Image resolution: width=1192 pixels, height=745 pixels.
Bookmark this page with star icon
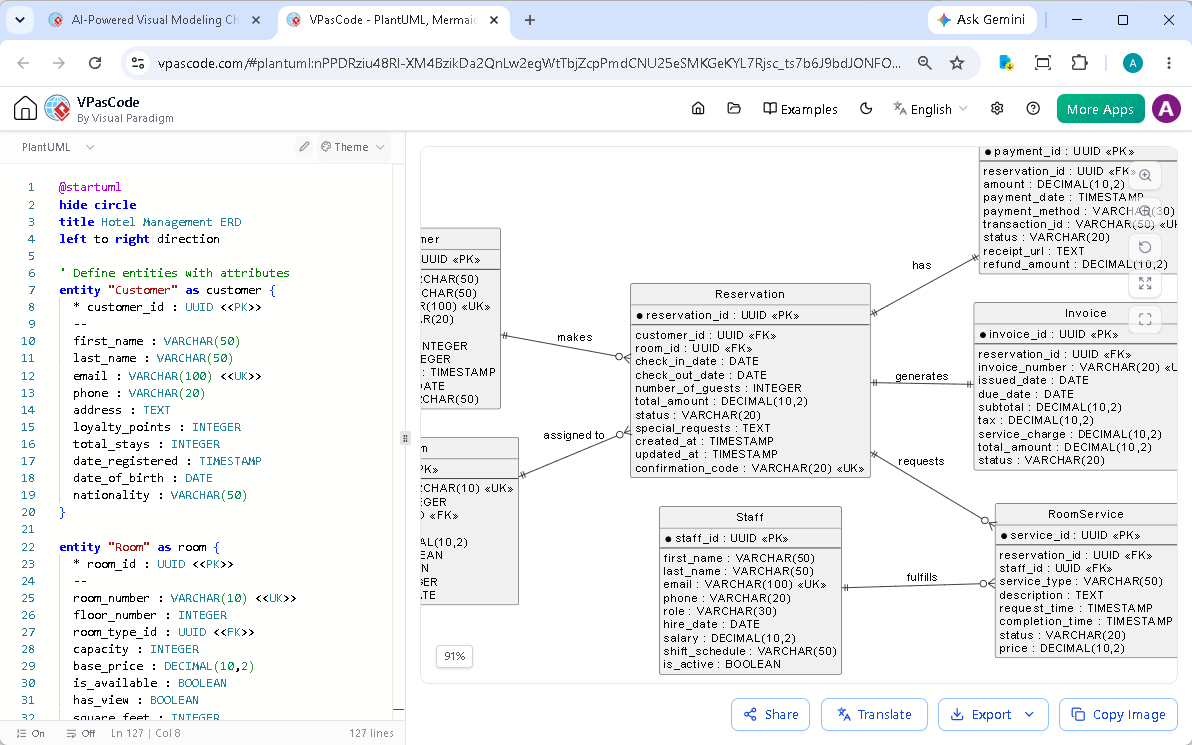tap(957, 63)
